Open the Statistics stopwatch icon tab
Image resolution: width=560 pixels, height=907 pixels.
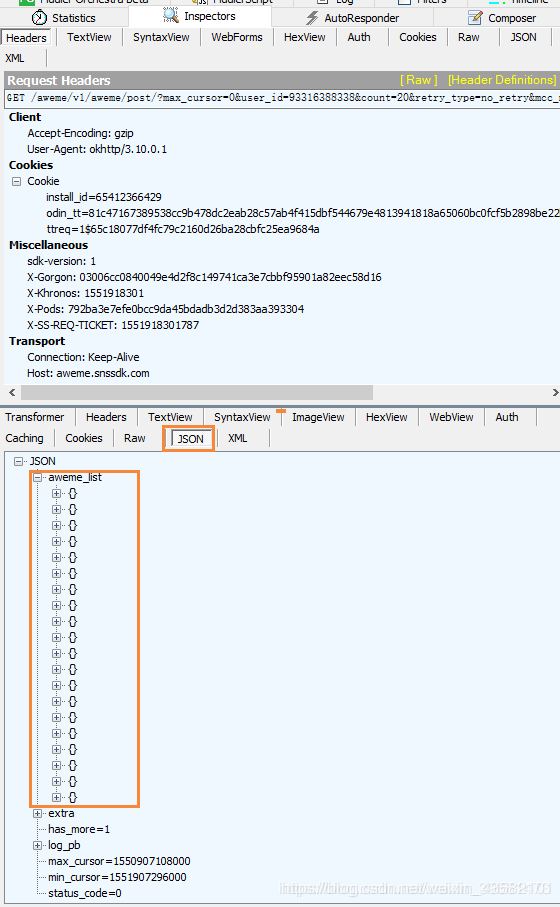click(39, 17)
